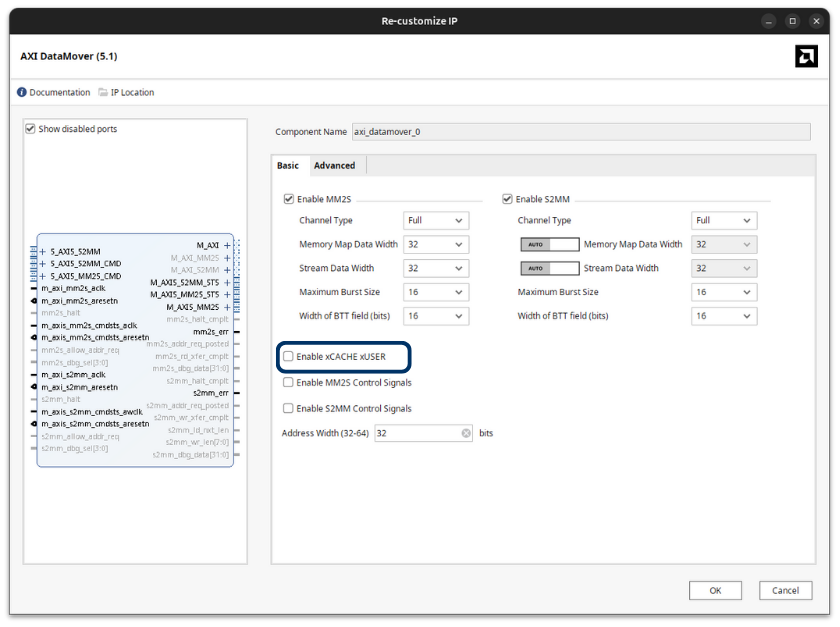Minimize the Re-customize IP window
Image resolution: width=840 pixels, height=627 pixels.
tap(769, 20)
